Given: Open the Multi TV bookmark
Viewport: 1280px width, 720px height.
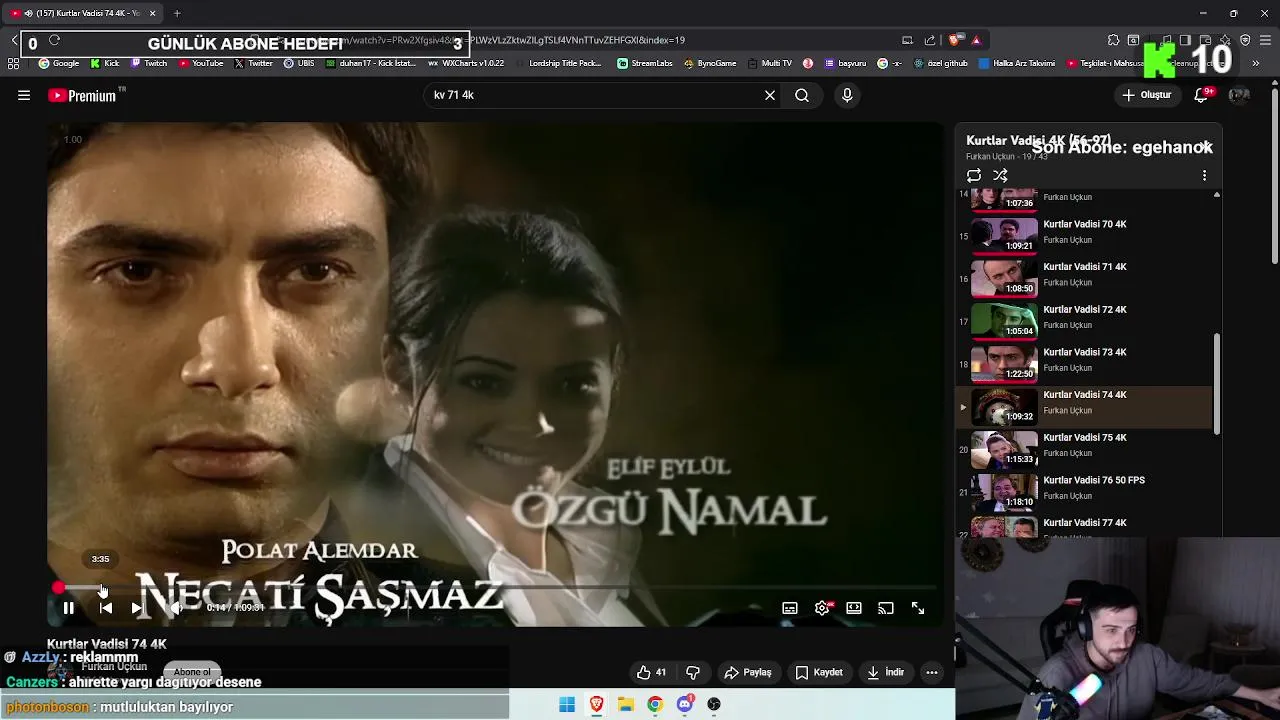Looking at the screenshot, I should (x=769, y=63).
